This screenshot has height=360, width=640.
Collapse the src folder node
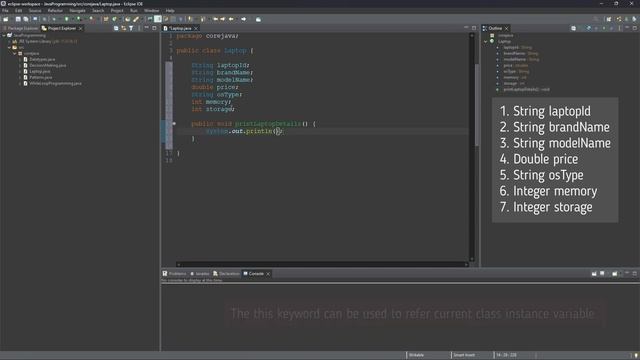pyautogui.click(x=10, y=47)
